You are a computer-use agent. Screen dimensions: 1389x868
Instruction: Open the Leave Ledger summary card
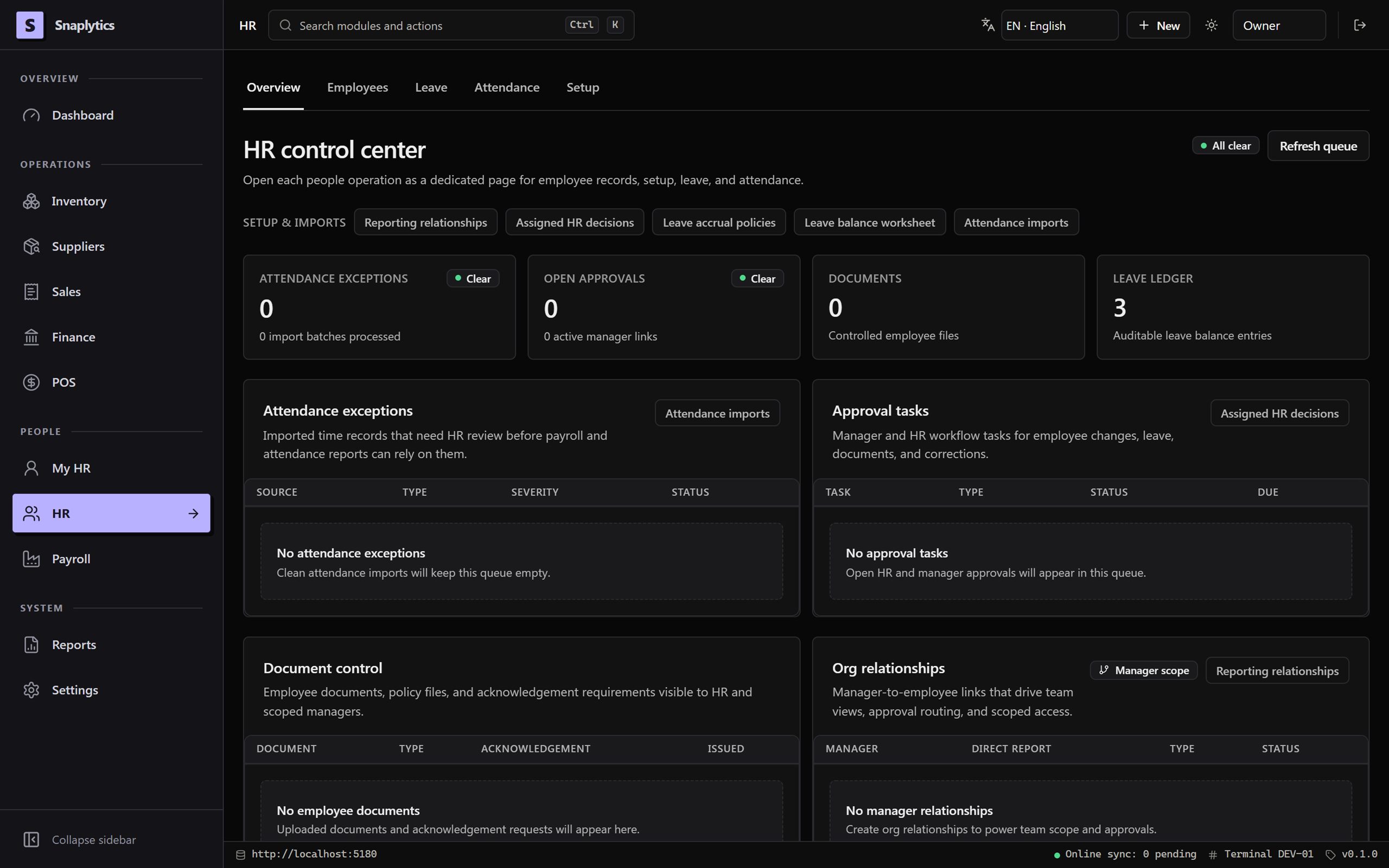(x=1233, y=307)
